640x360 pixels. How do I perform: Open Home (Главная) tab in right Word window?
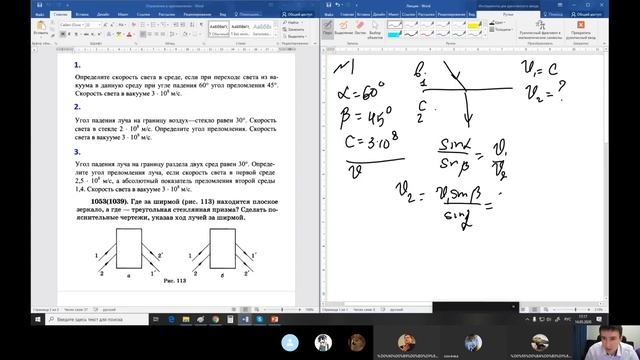[347, 14]
